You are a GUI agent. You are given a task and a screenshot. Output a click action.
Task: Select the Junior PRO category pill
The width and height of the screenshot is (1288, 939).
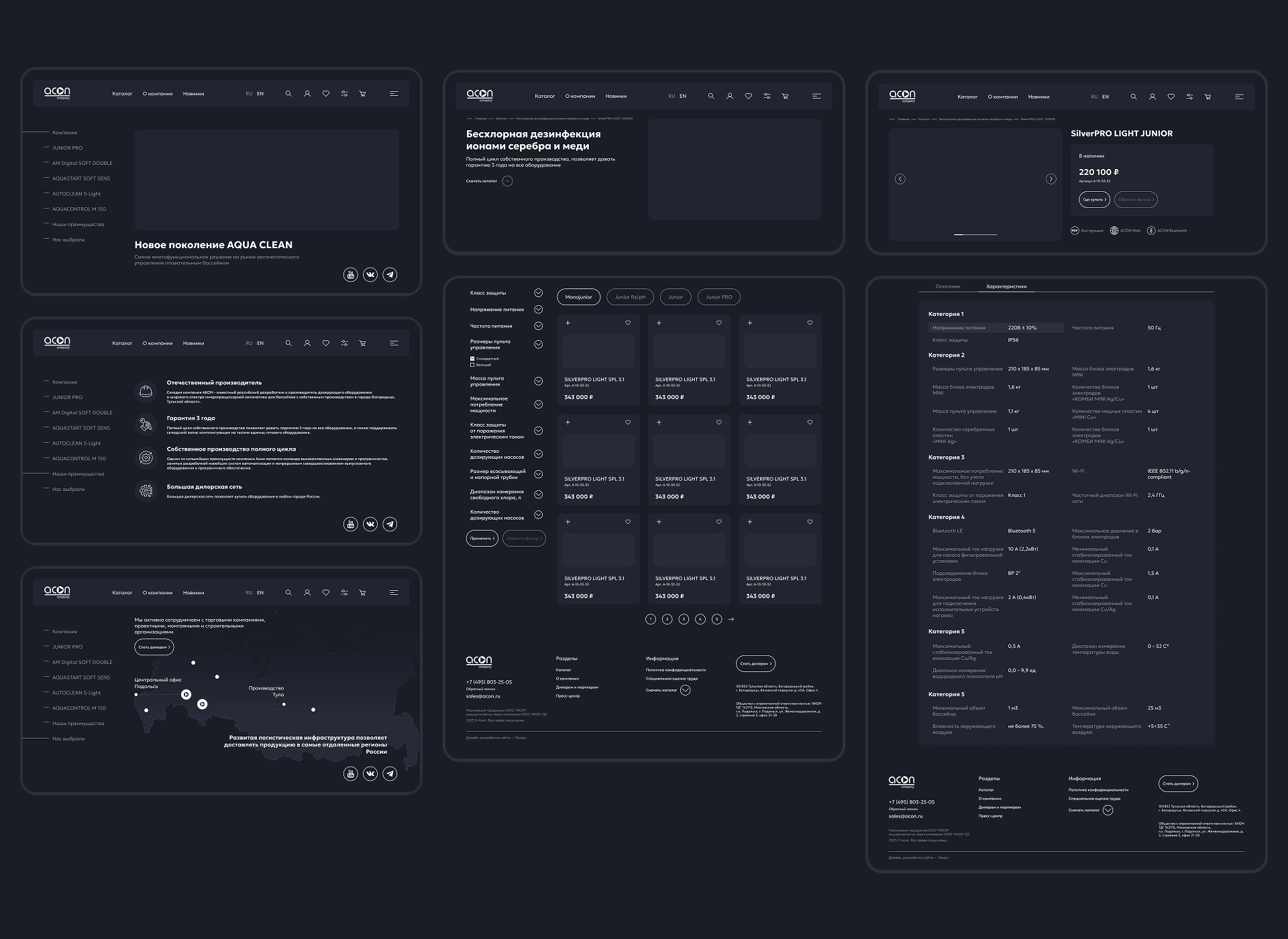click(718, 297)
